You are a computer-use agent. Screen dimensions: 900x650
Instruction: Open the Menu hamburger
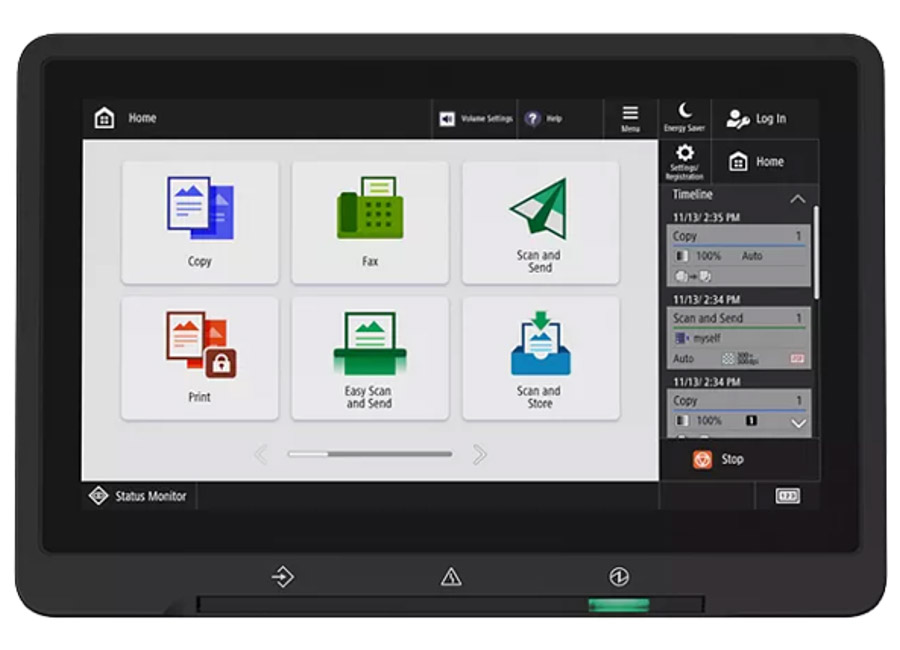631,118
